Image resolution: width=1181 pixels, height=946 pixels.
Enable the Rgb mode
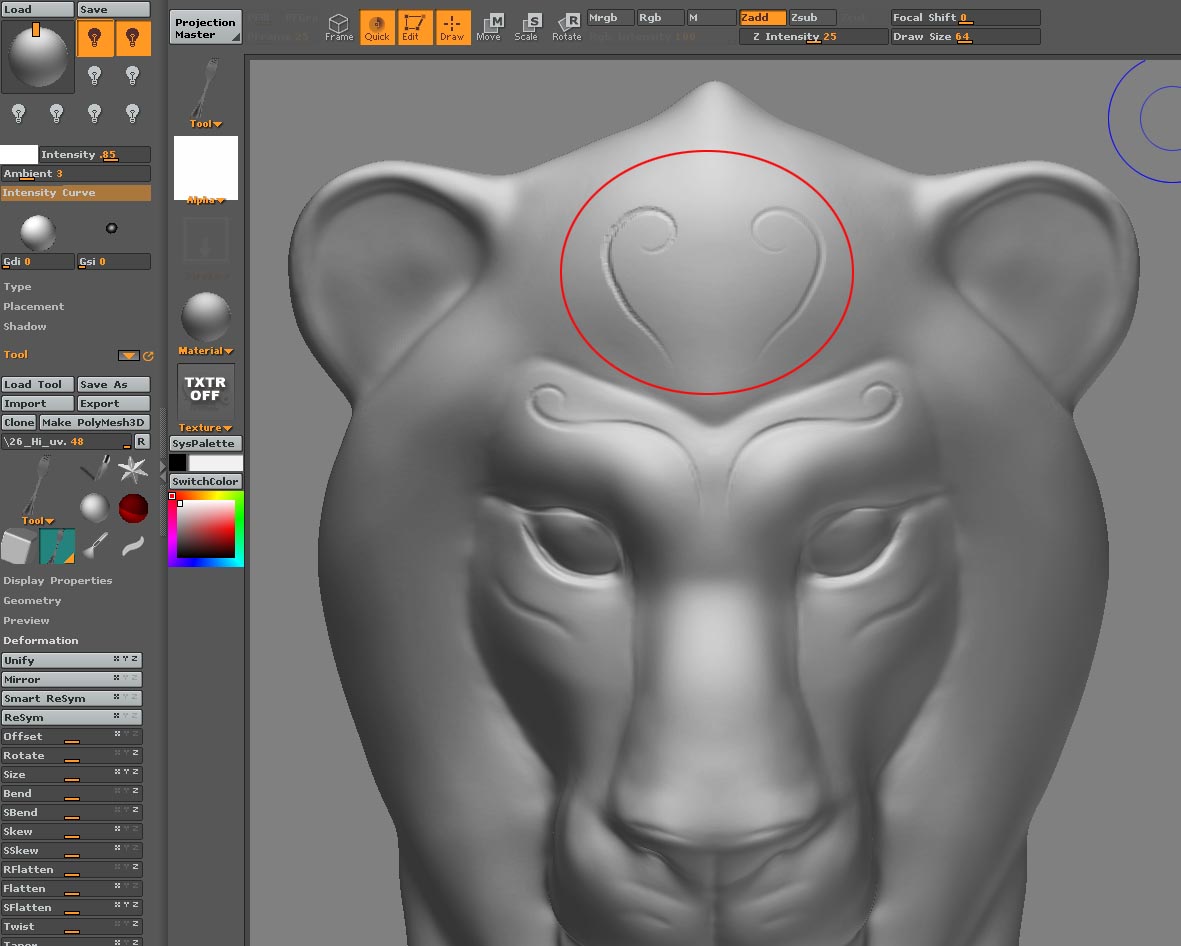coord(661,17)
